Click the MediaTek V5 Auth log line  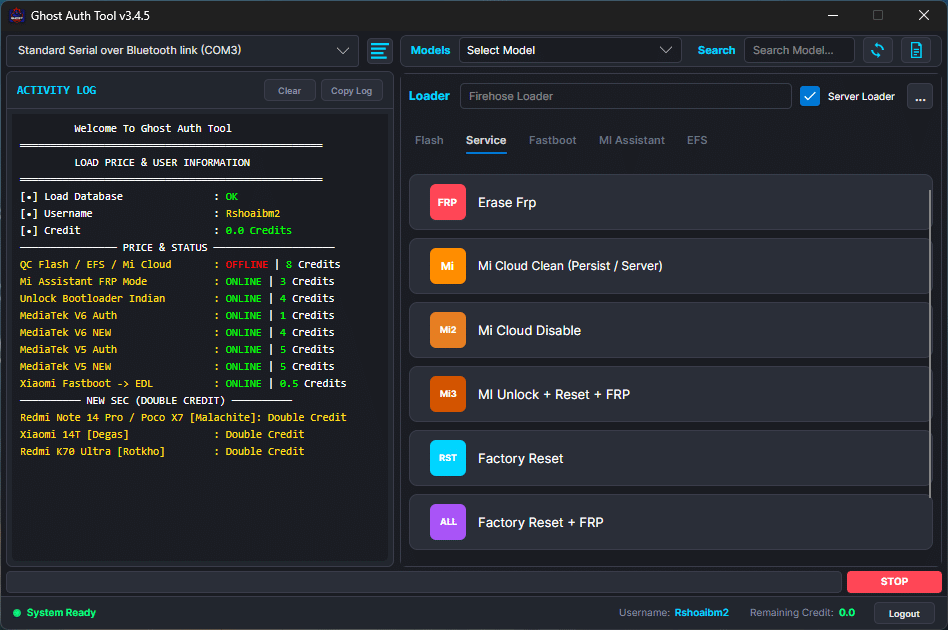[x=177, y=349]
